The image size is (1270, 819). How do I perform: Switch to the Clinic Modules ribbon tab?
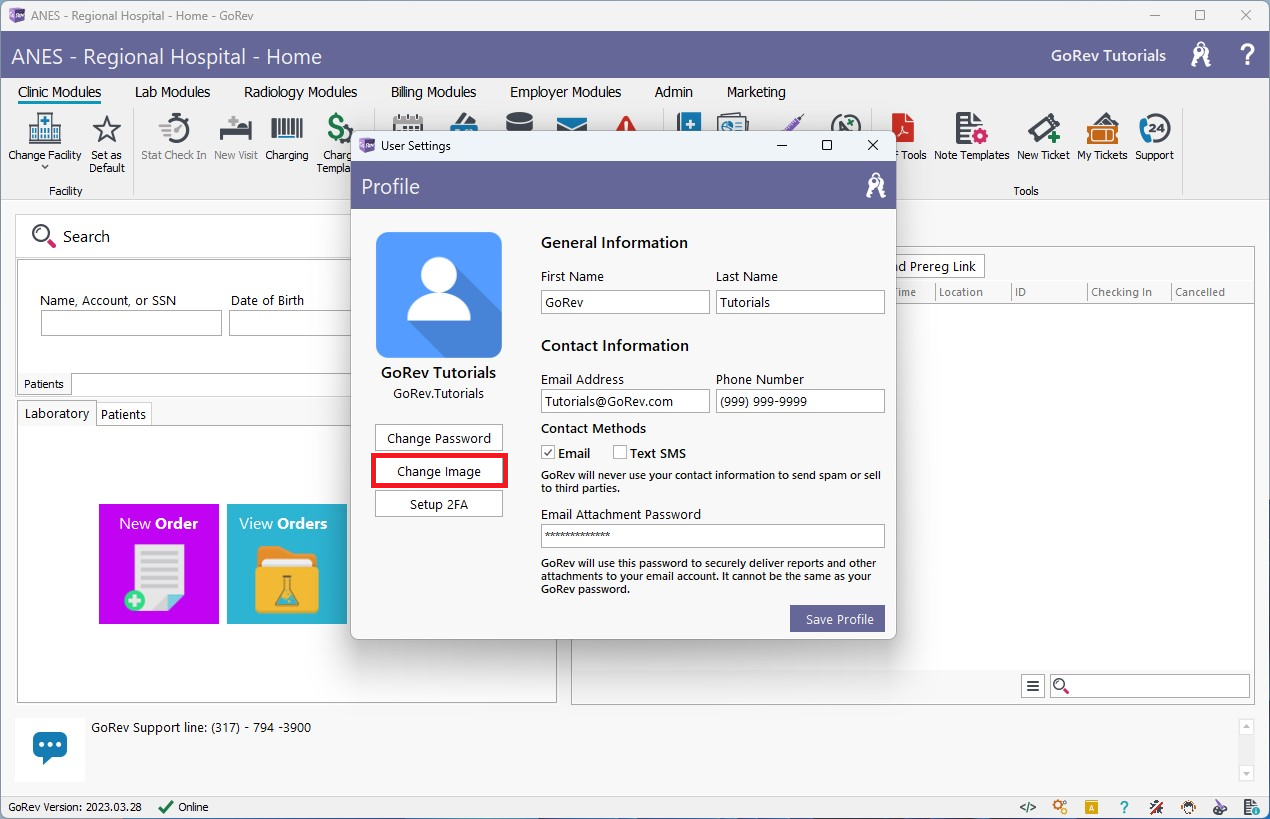click(x=60, y=92)
